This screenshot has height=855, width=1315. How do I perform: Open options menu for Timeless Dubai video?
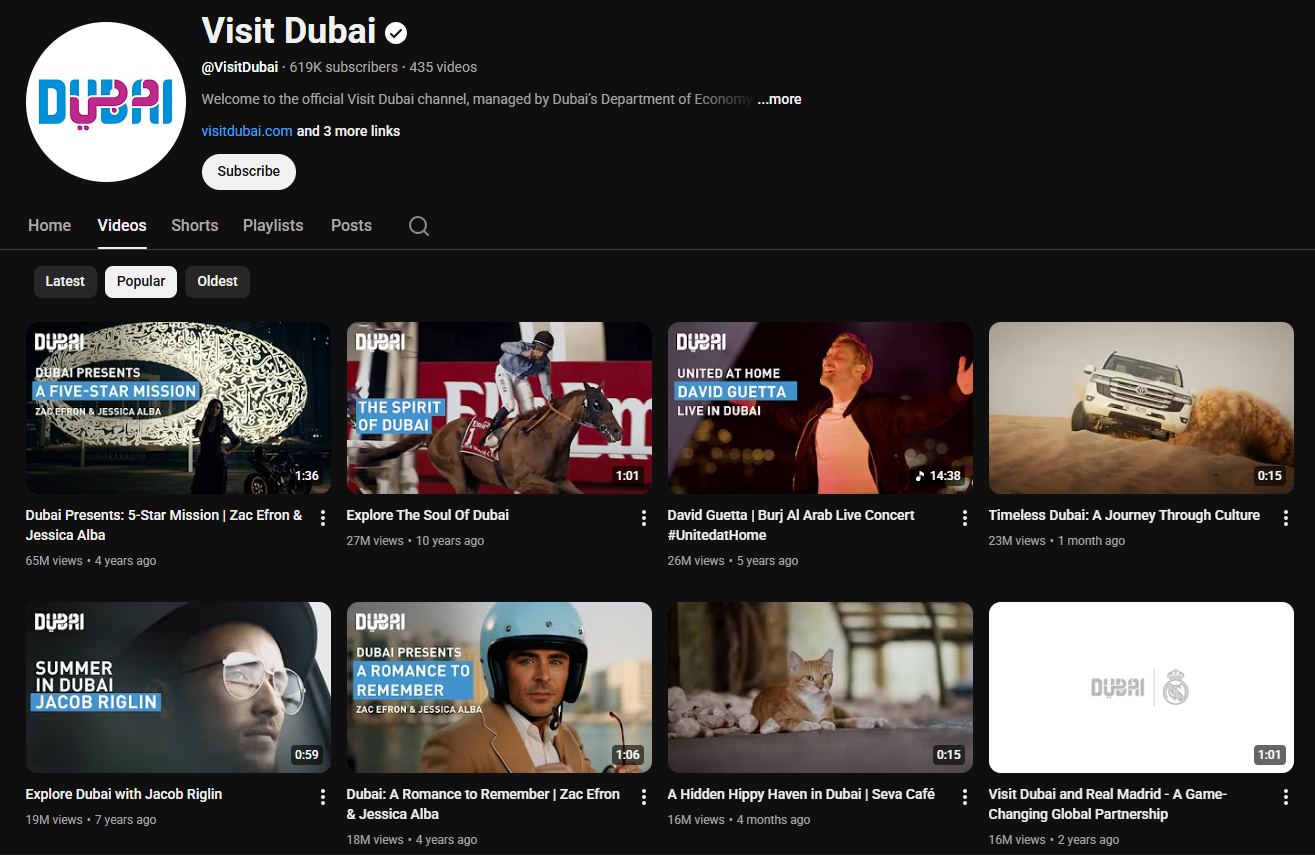pyautogui.click(x=1286, y=518)
